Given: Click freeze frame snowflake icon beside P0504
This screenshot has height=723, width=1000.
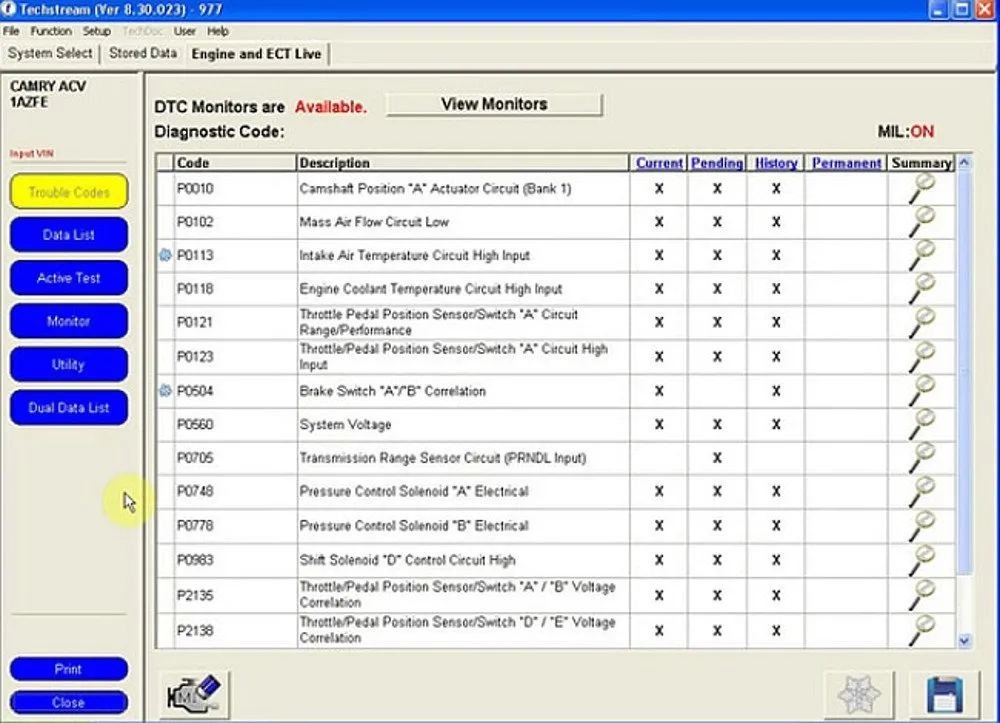Looking at the screenshot, I should point(165,391).
